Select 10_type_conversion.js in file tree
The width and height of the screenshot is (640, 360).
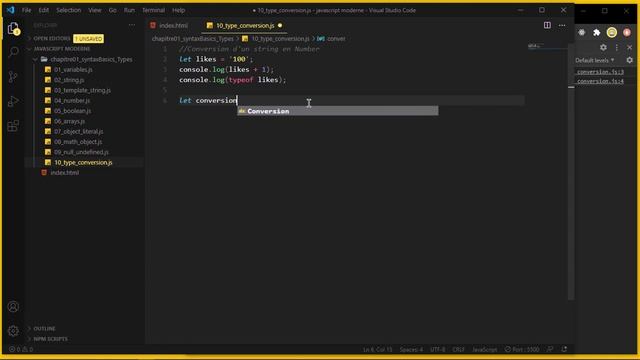(83, 162)
